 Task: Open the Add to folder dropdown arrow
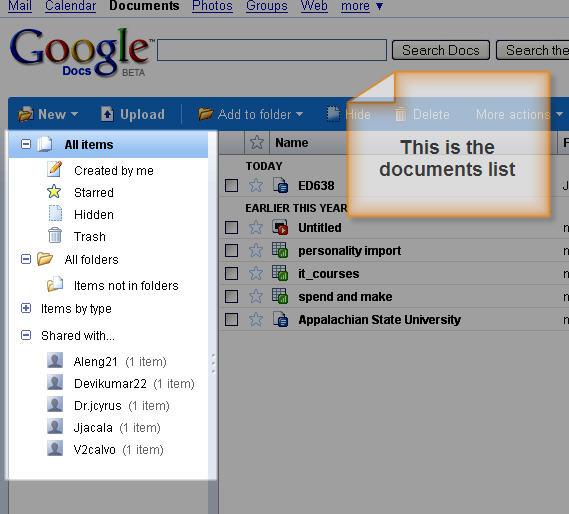click(299, 114)
